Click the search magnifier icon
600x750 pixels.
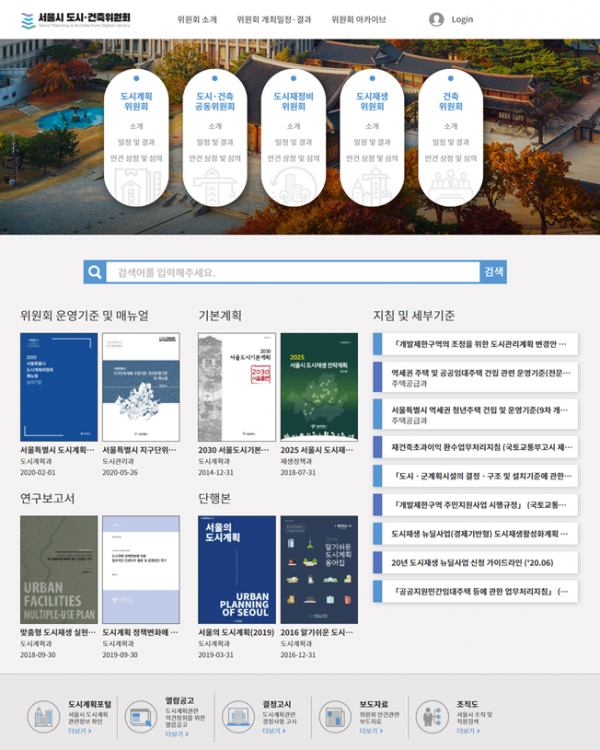click(x=95, y=272)
